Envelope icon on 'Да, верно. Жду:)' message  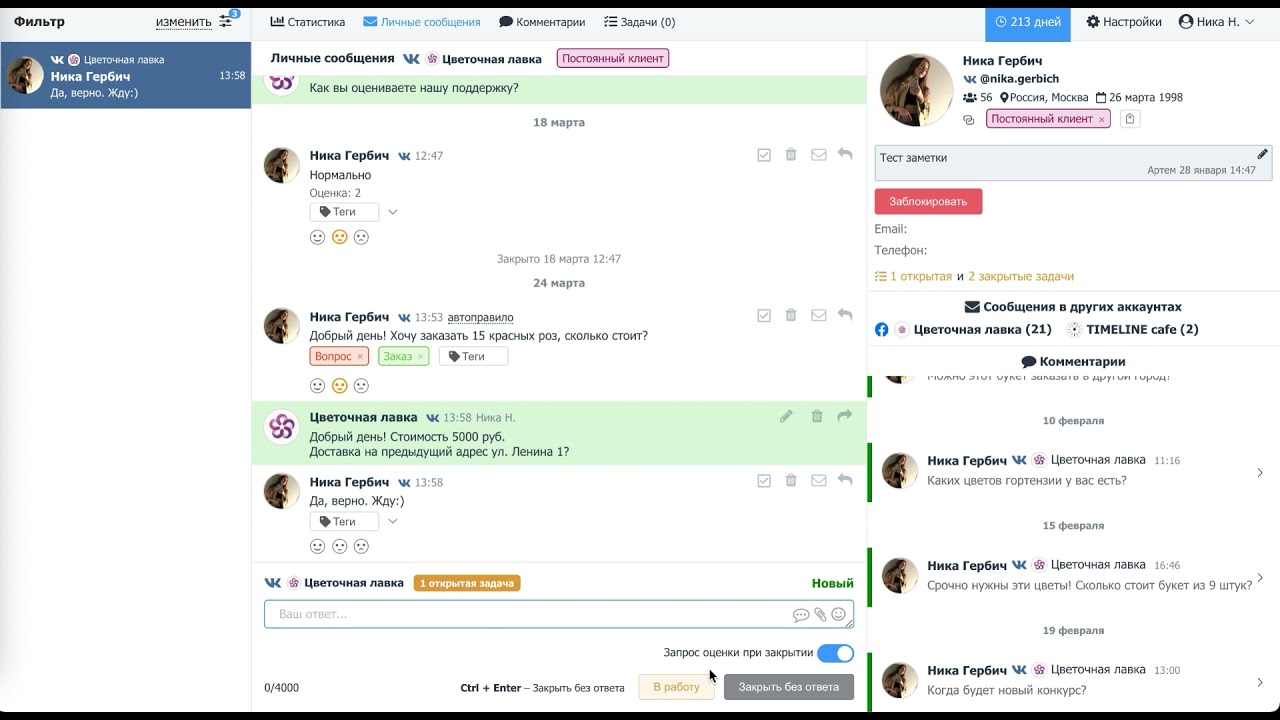[818, 481]
